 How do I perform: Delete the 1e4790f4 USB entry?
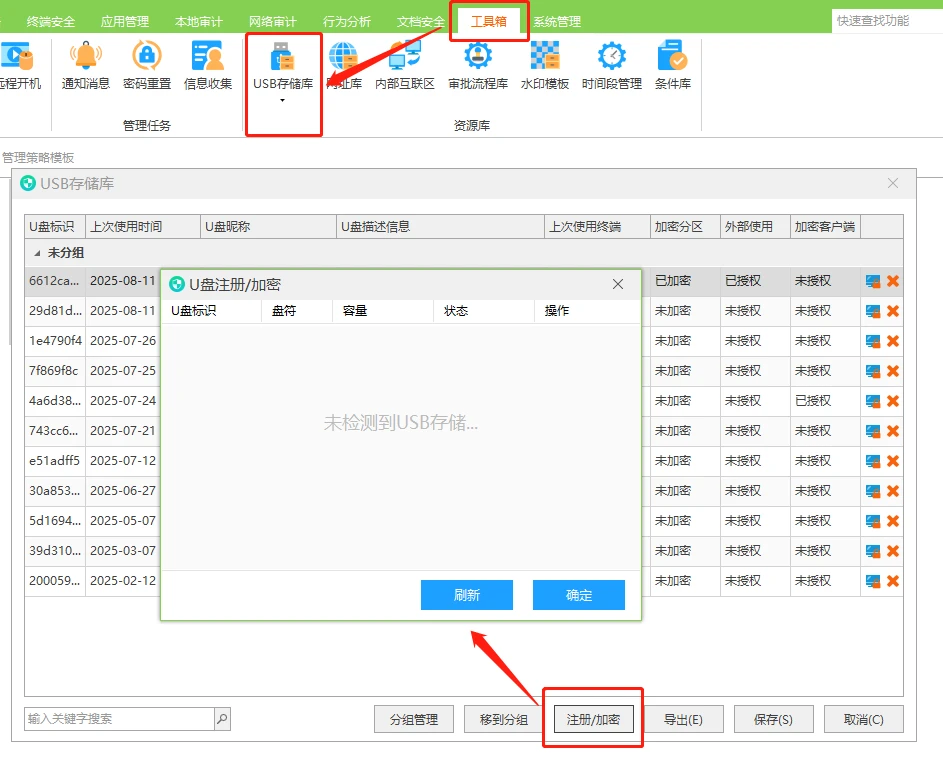click(893, 341)
